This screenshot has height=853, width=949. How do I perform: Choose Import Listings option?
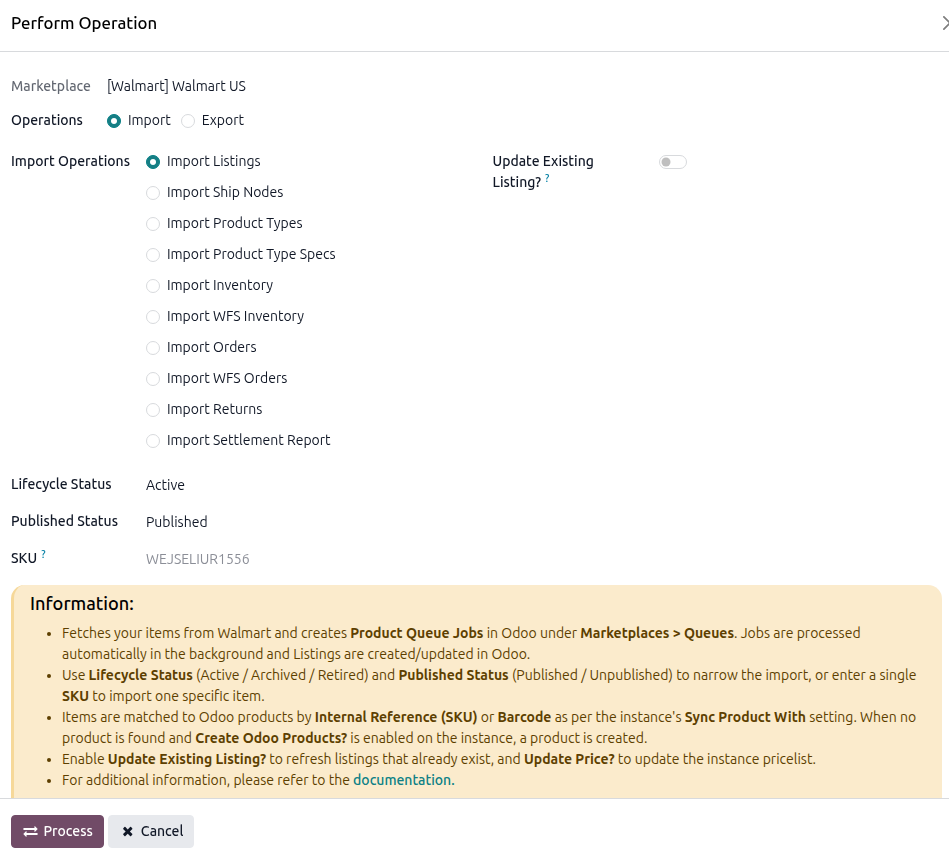(x=153, y=162)
